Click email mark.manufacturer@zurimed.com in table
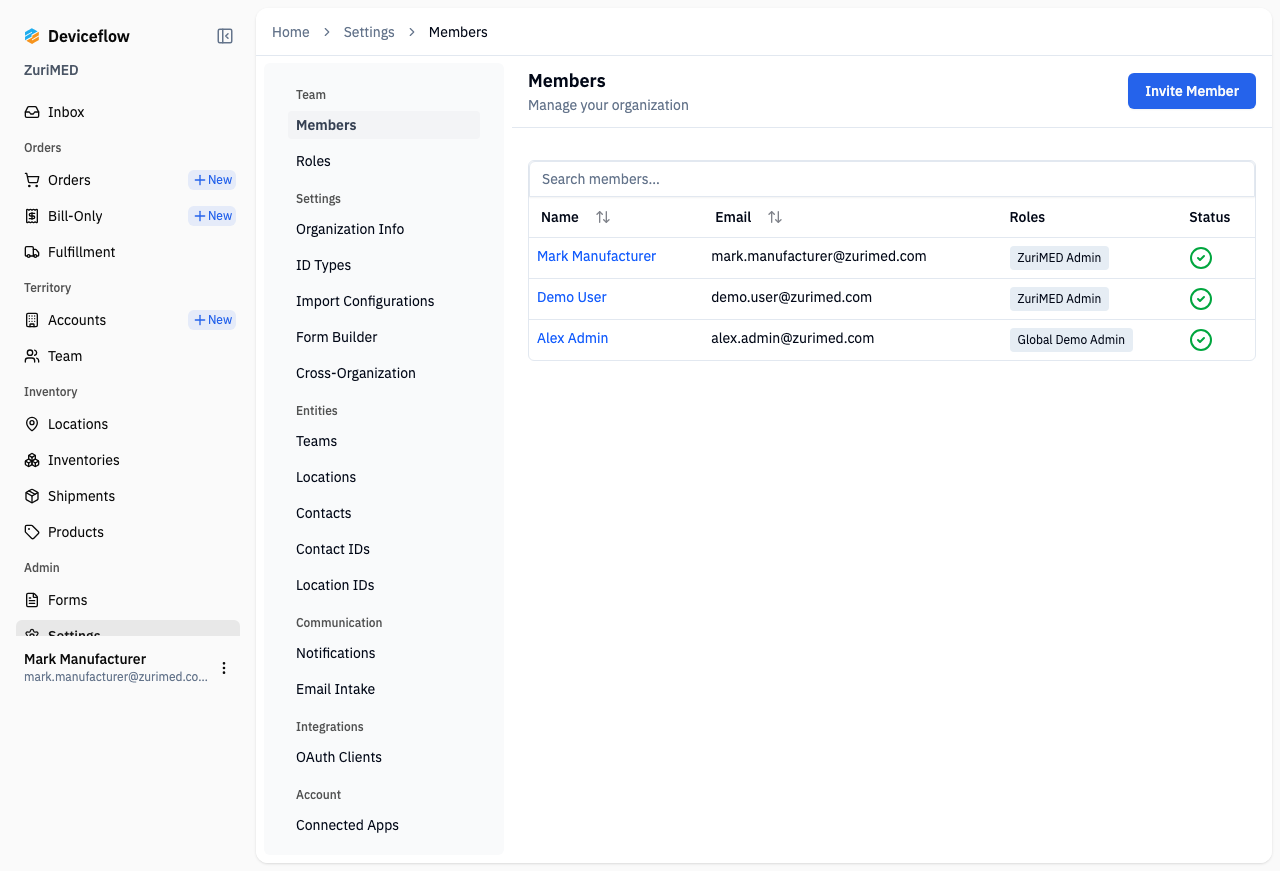Image resolution: width=1280 pixels, height=871 pixels. [819, 256]
